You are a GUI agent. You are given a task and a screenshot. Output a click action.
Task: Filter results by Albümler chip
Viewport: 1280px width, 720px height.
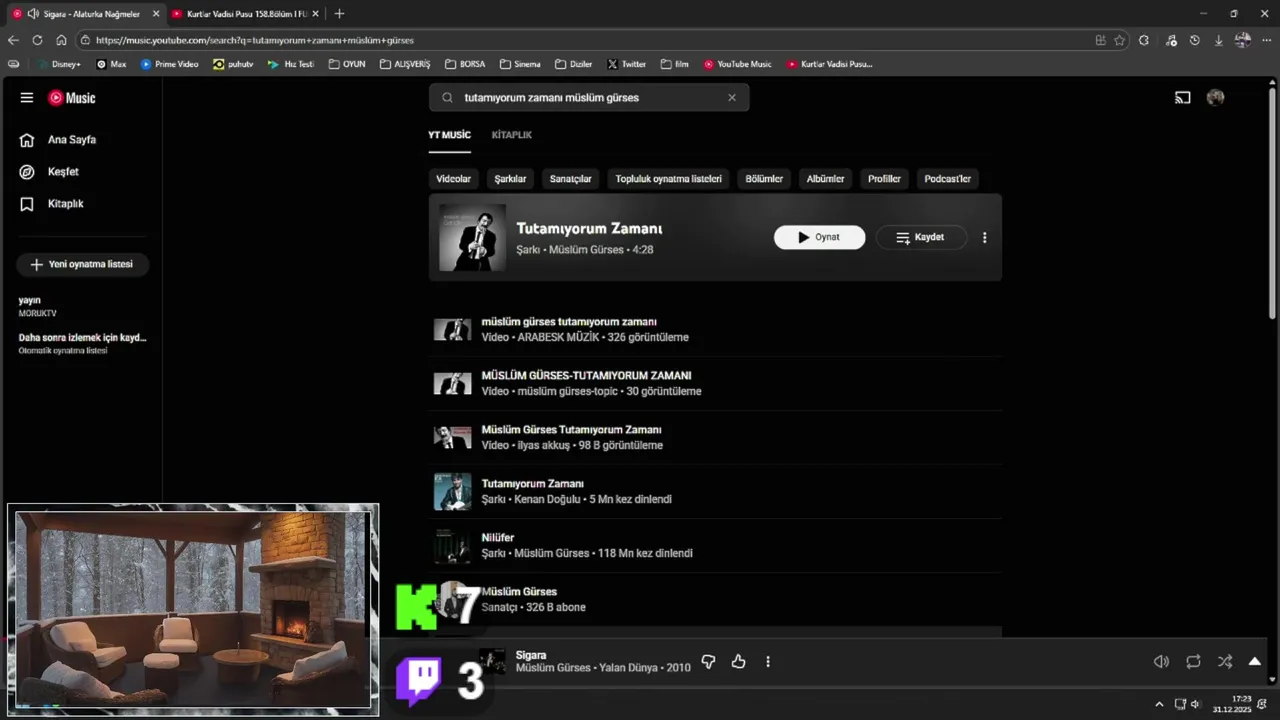tap(825, 179)
